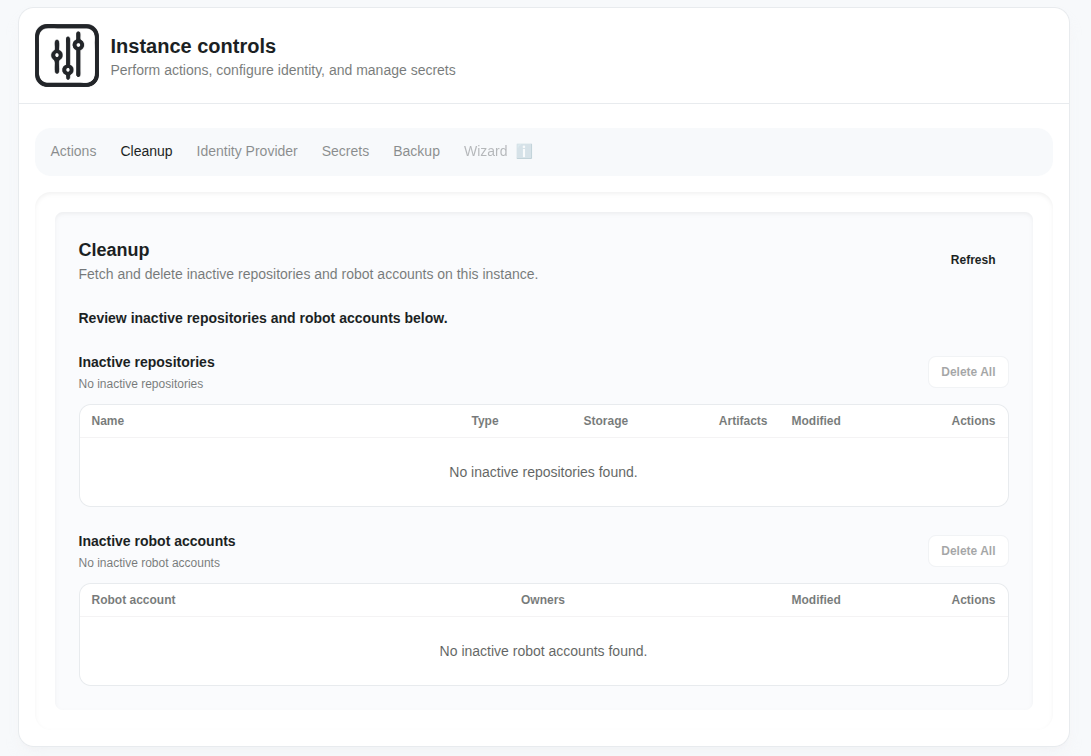Go to the Secrets tab
The width and height of the screenshot is (1091, 756).
click(345, 152)
